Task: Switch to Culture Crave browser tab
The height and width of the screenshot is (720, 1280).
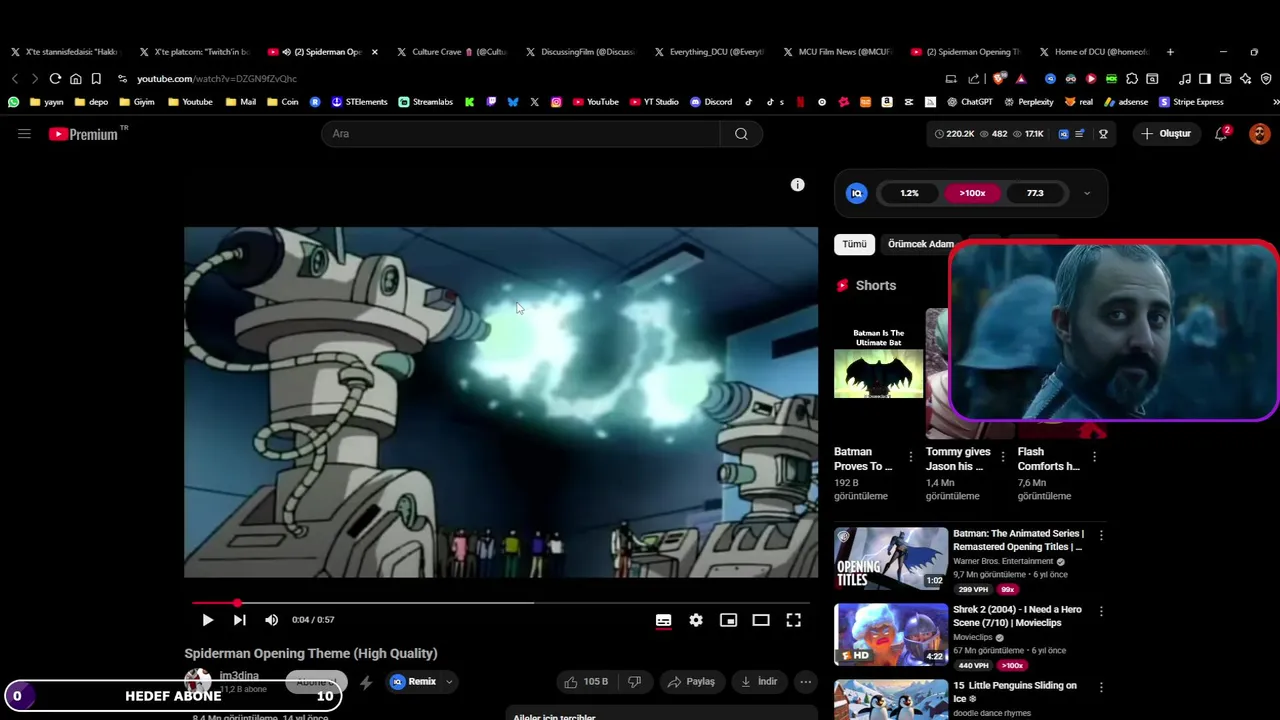Action: tap(452, 52)
